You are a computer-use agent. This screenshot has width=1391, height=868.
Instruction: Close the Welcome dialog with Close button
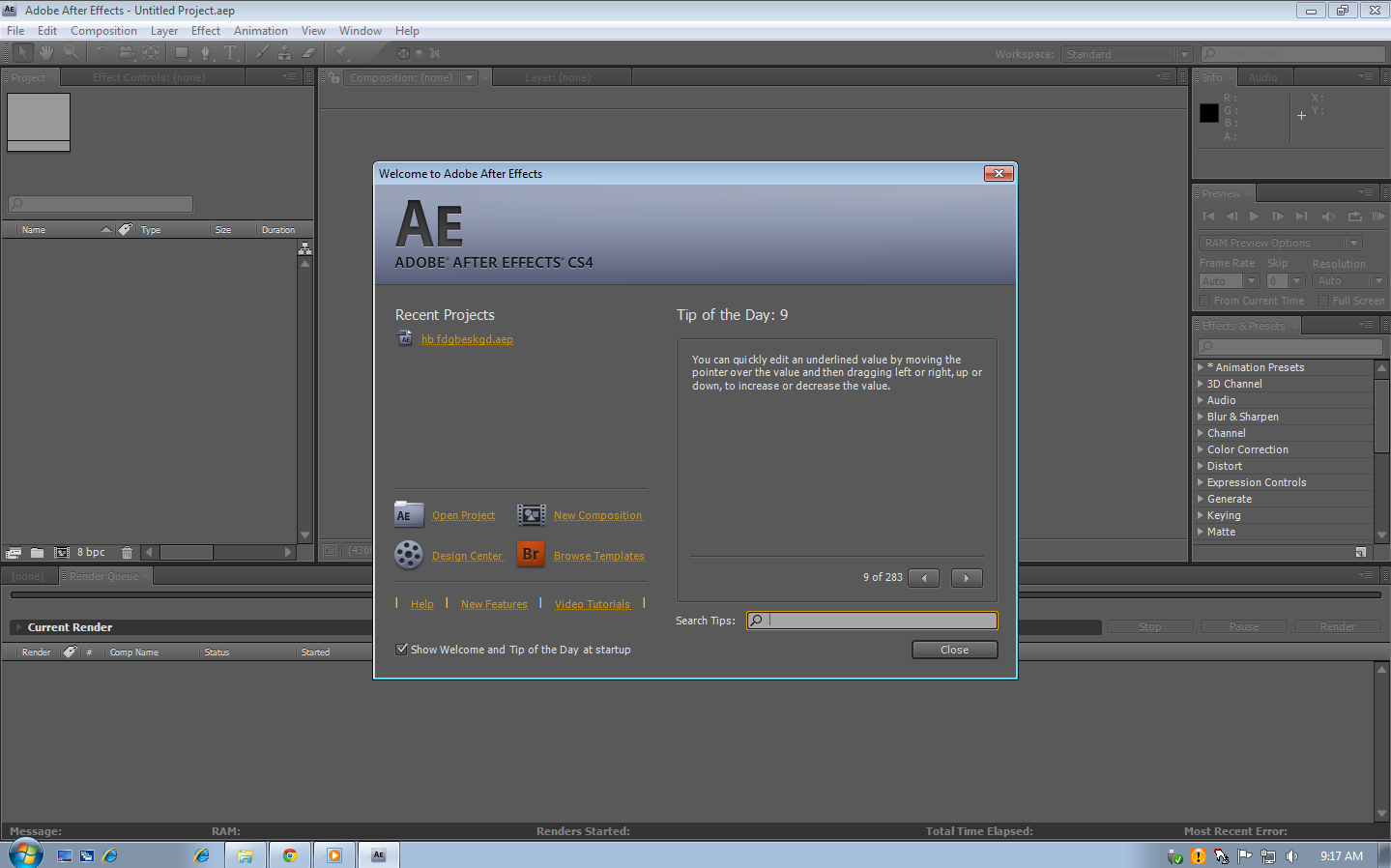tap(954, 650)
